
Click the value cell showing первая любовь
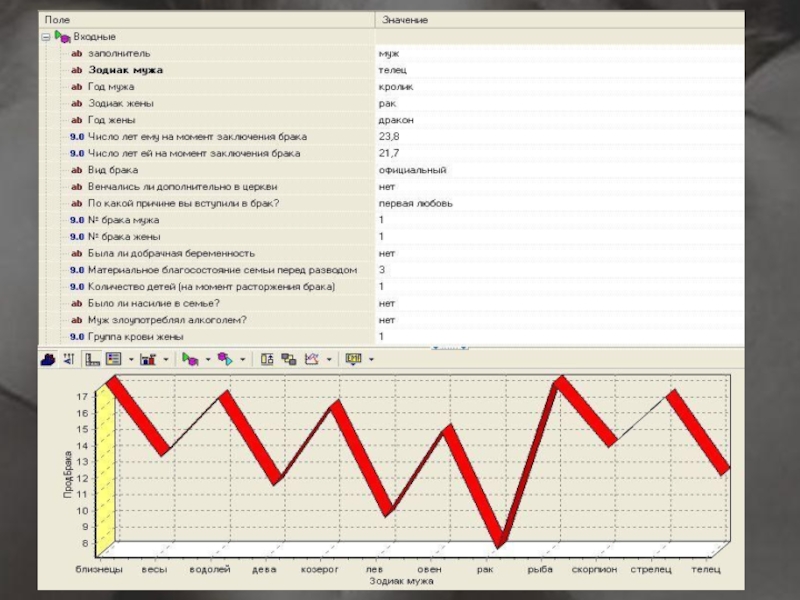coord(415,203)
